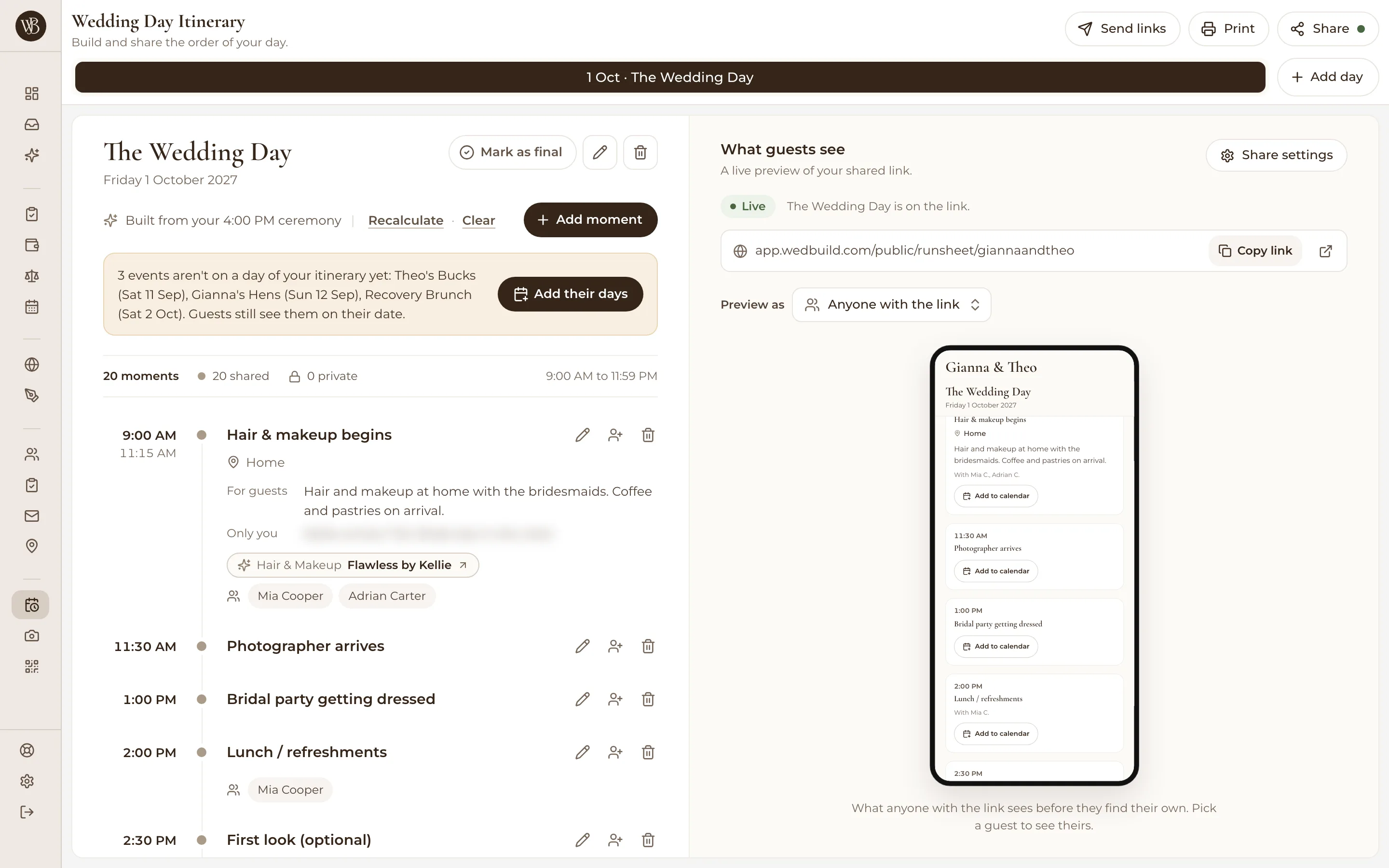
Task: Click the log out icon in sidebar
Action: [x=27, y=812]
